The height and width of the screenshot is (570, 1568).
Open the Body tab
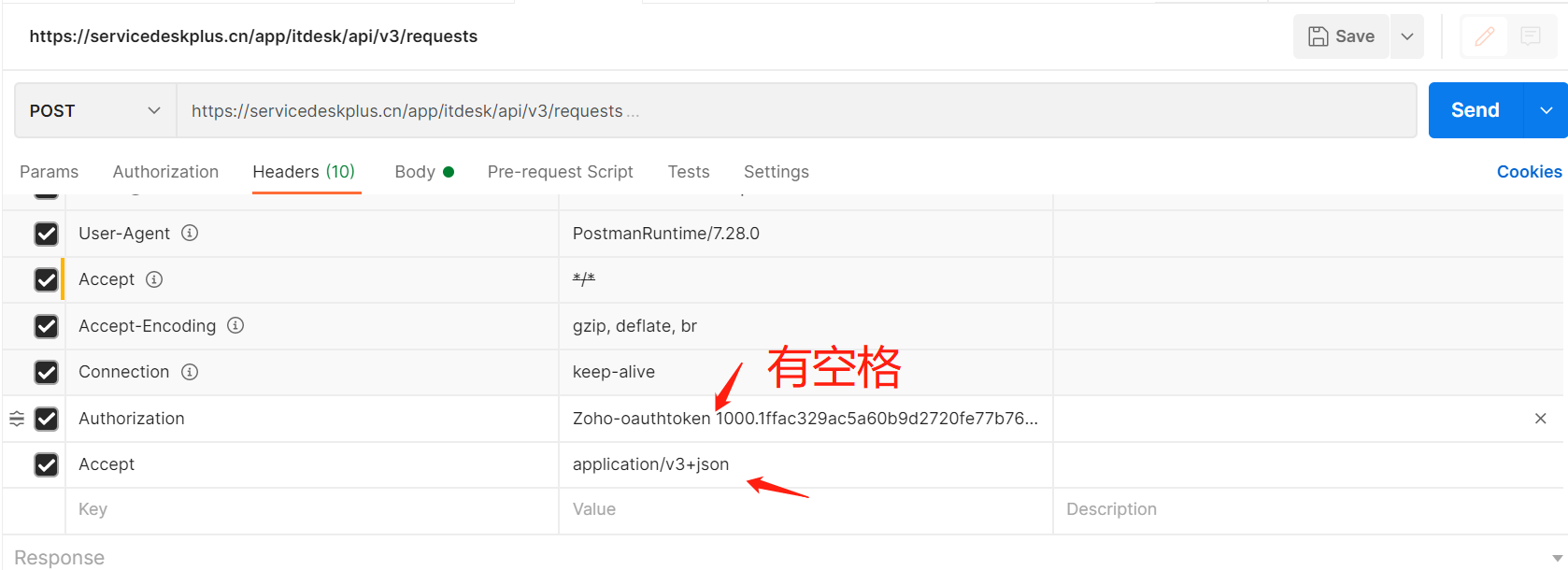[x=424, y=172]
